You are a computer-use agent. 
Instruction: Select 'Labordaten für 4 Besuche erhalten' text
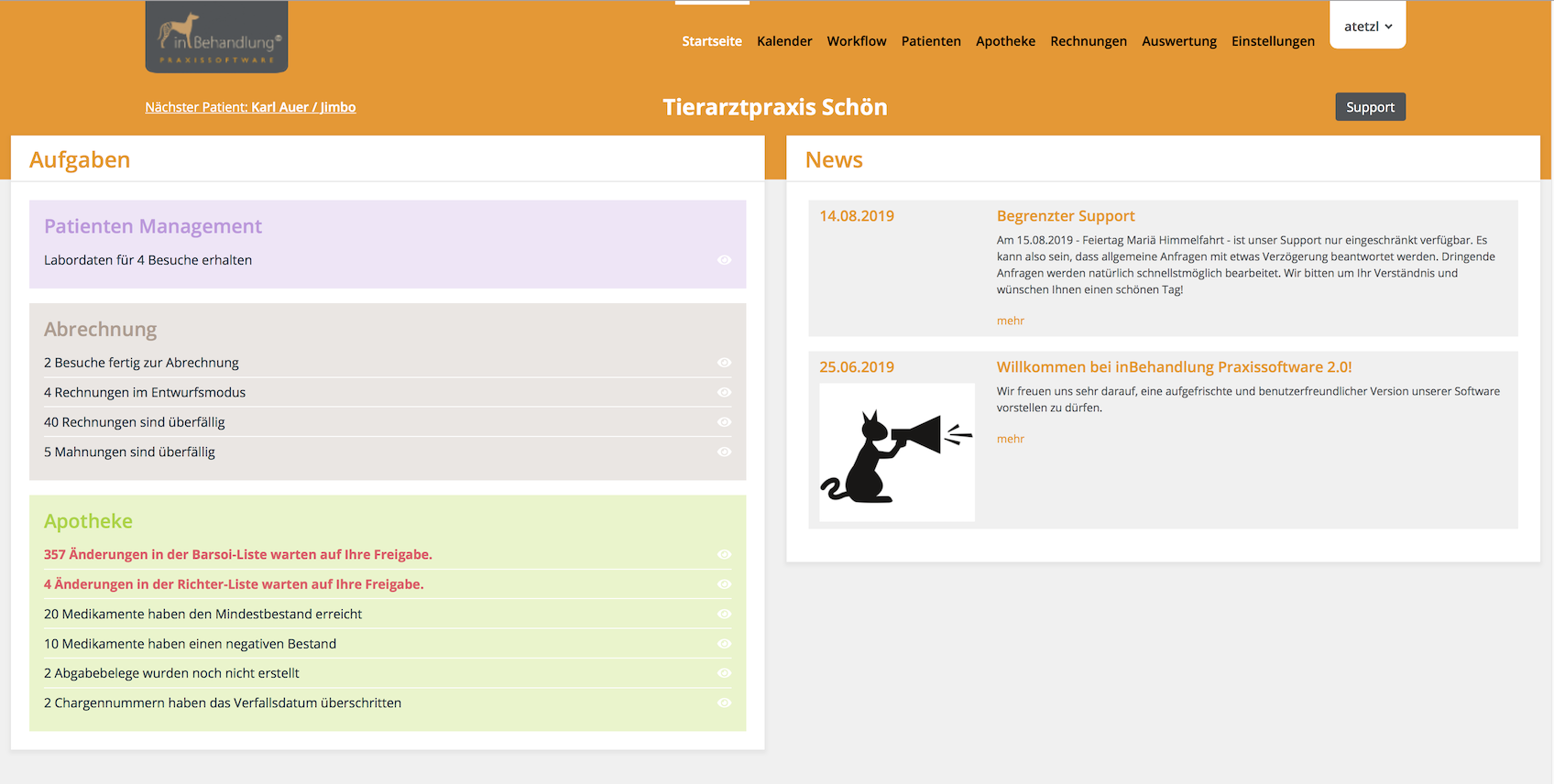(148, 260)
